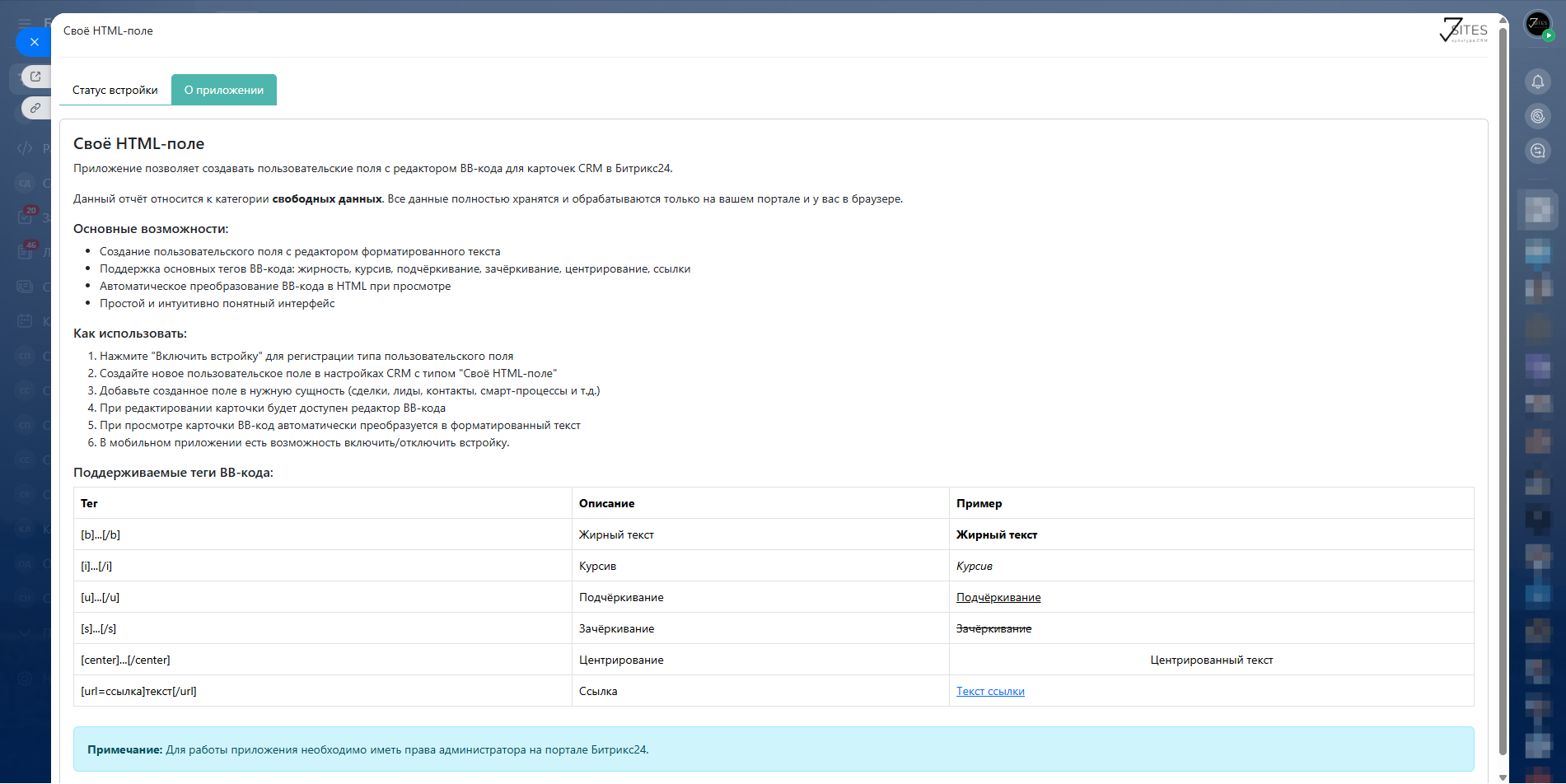Click the large Своё HTML-поле heading
Screen dimensions: 1566x784
[138, 143]
